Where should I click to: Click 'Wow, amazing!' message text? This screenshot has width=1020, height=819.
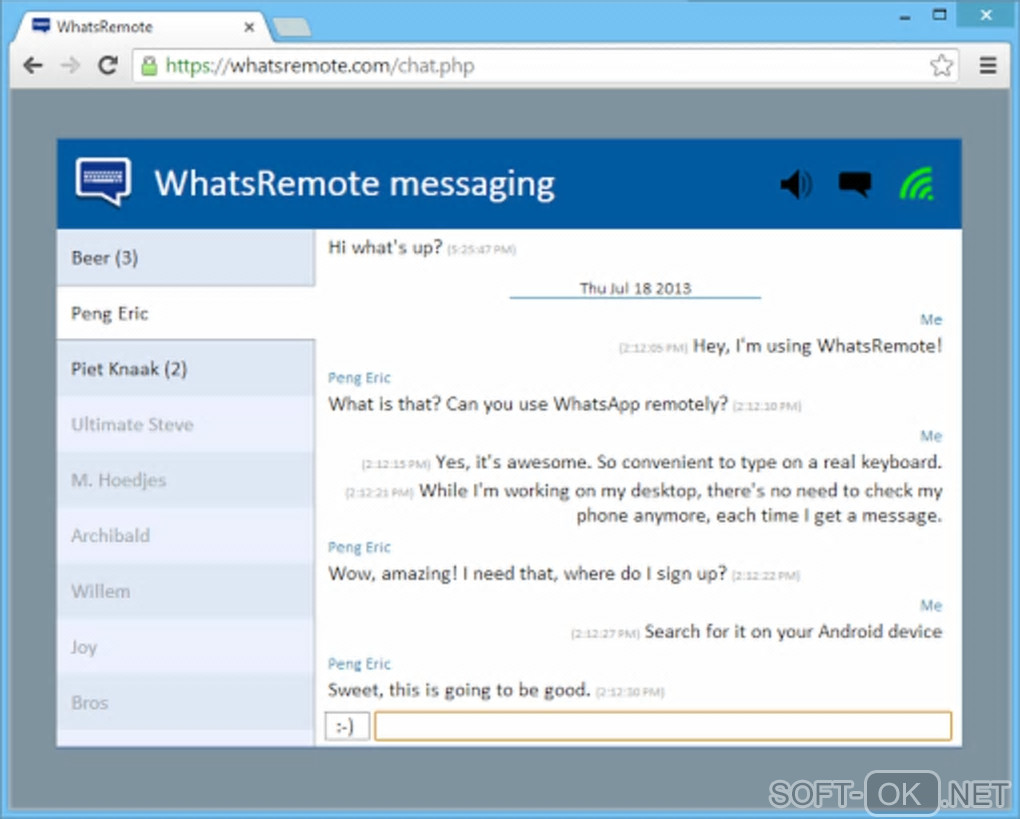[527, 573]
